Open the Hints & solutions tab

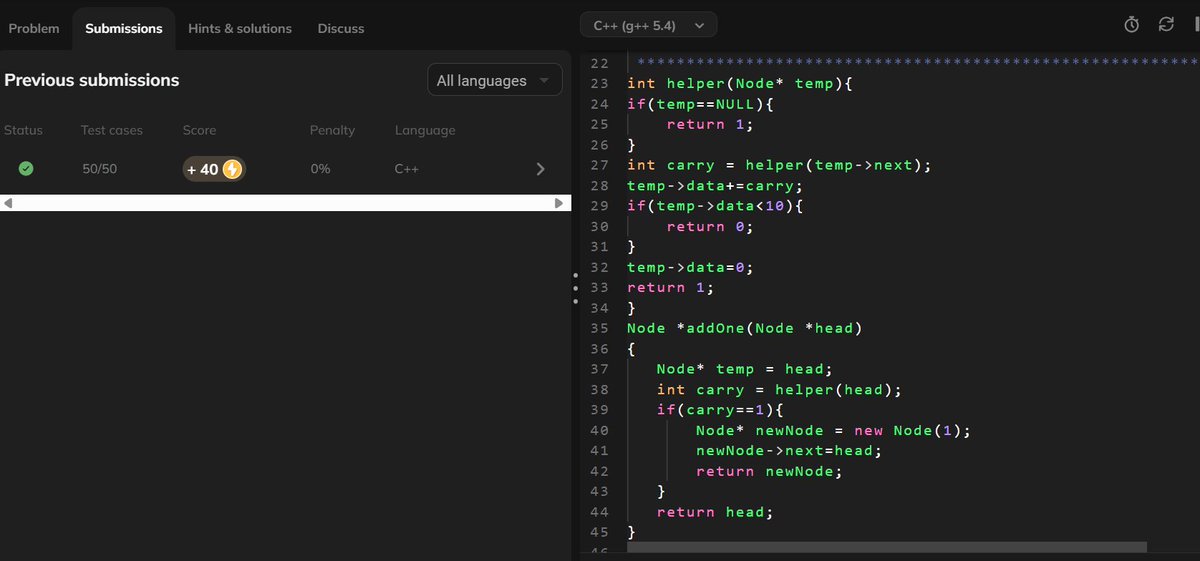click(240, 28)
